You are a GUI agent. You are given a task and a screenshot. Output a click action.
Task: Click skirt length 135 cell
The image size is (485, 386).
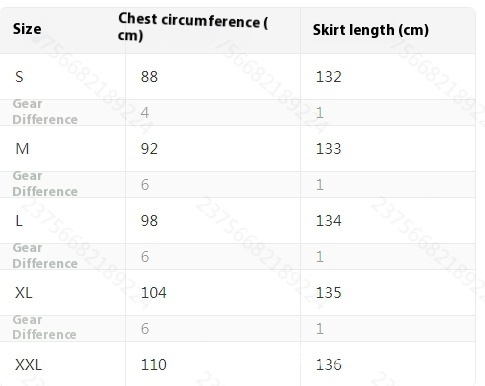(x=329, y=293)
